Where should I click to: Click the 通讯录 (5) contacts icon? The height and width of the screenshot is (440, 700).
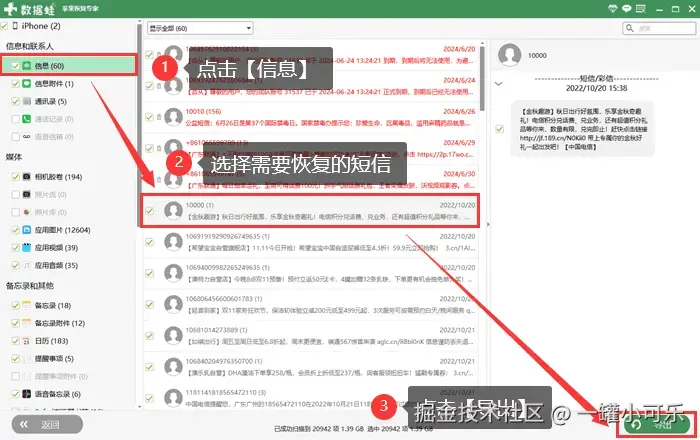point(27,101)
